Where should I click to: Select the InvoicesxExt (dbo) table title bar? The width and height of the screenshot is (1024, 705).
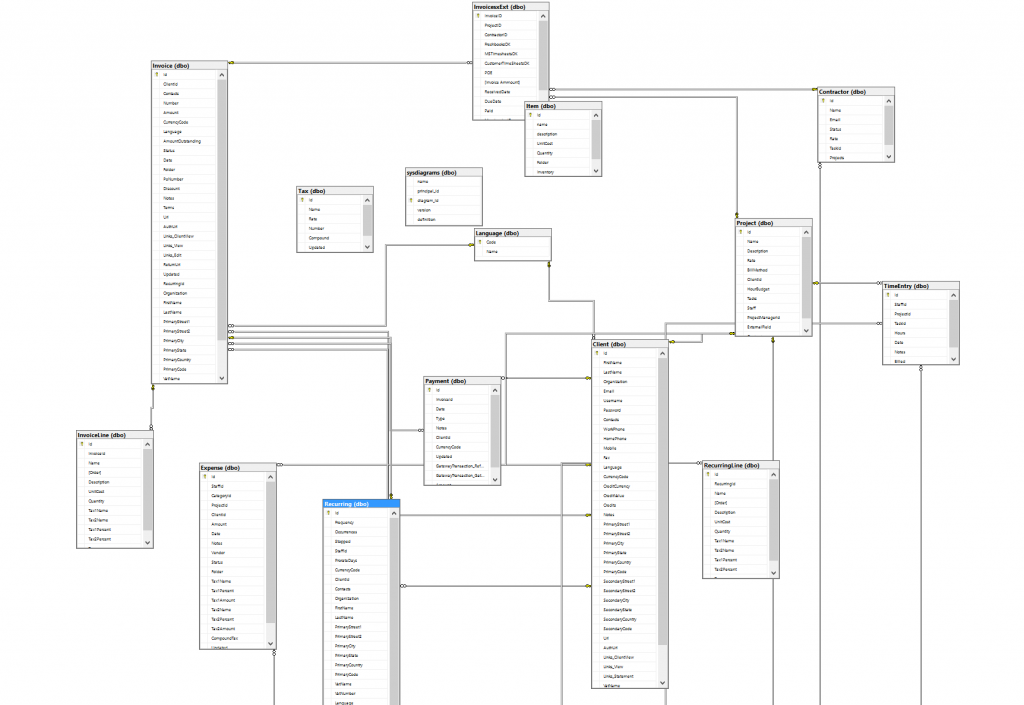pyautogui.click(x=511, y=6)
